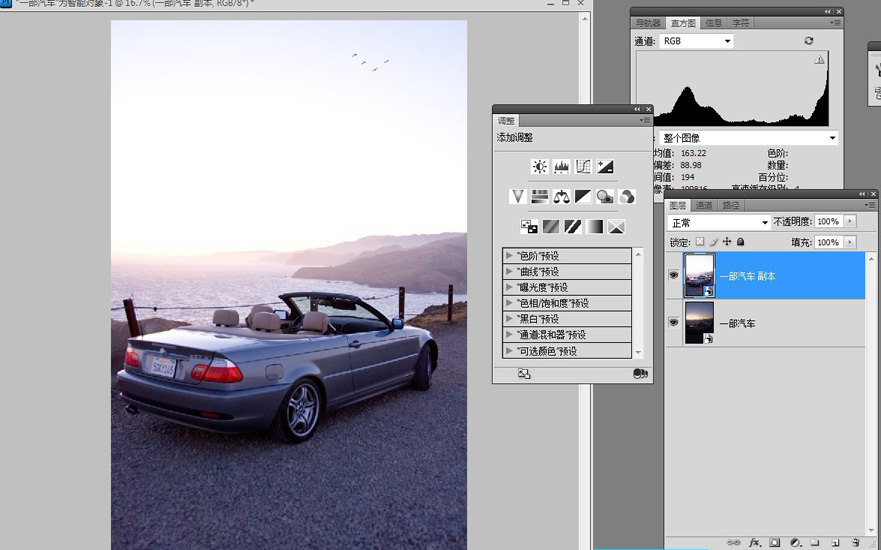The height and width of the screenshot is (550, 881).
Task: Select the 一部汽车 副本 layer thumbnail
Action: (700, 275)
